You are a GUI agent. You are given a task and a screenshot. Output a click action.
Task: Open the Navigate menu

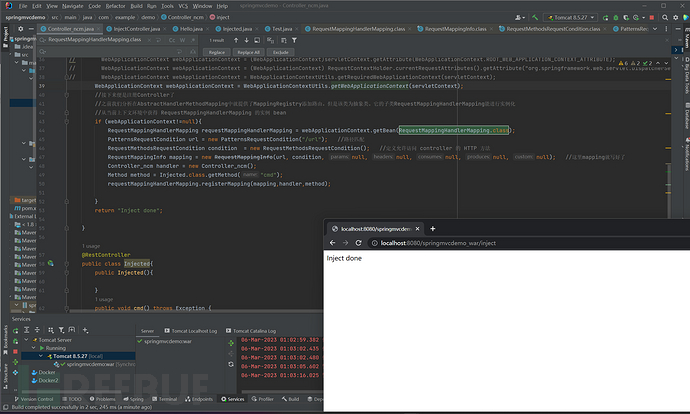tap(73, 6)
